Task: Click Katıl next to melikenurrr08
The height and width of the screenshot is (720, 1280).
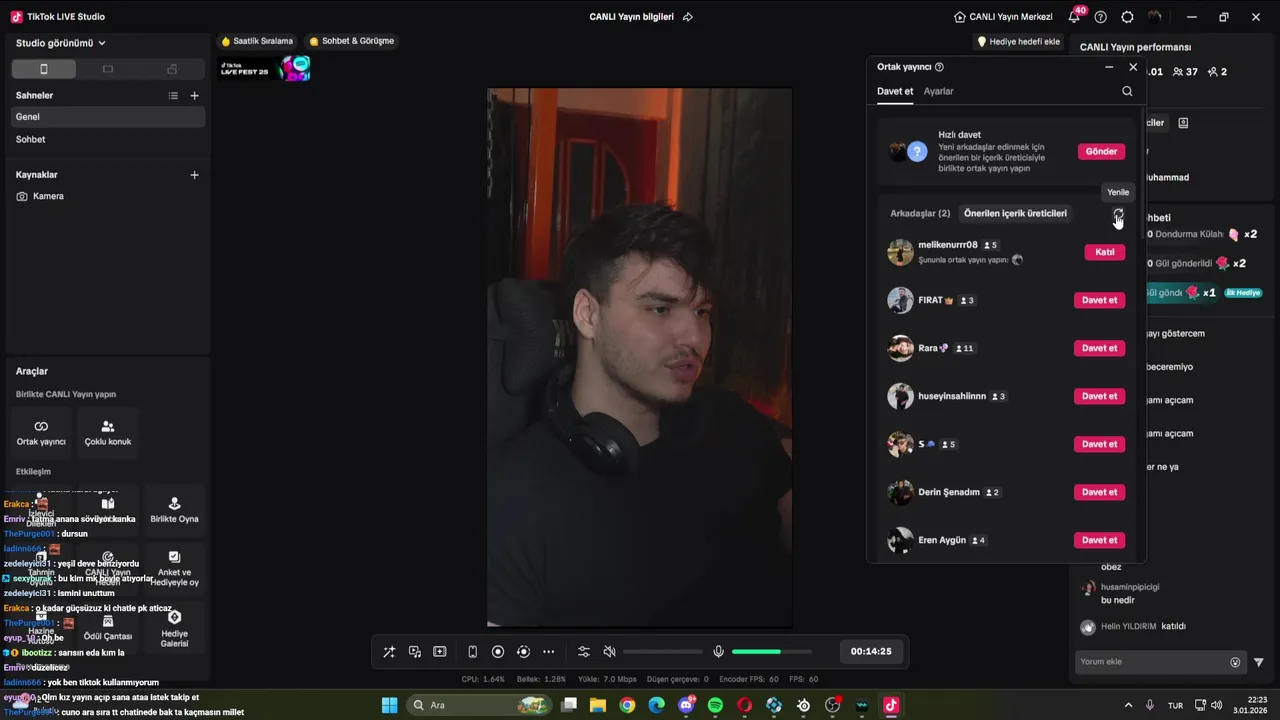Action: tap(1105, 252)
